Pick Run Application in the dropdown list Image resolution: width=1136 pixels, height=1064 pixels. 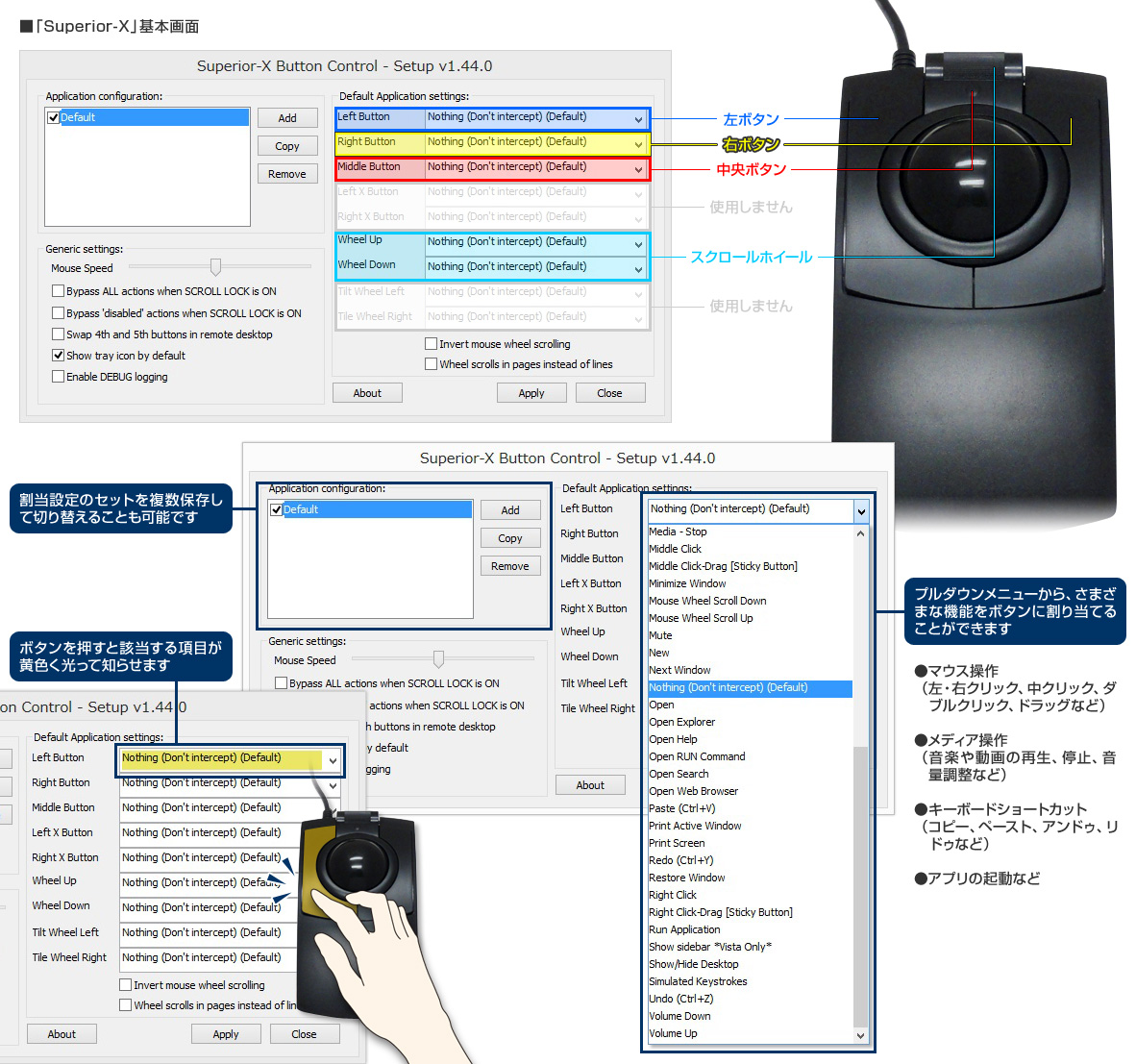[x=750, y=930]
